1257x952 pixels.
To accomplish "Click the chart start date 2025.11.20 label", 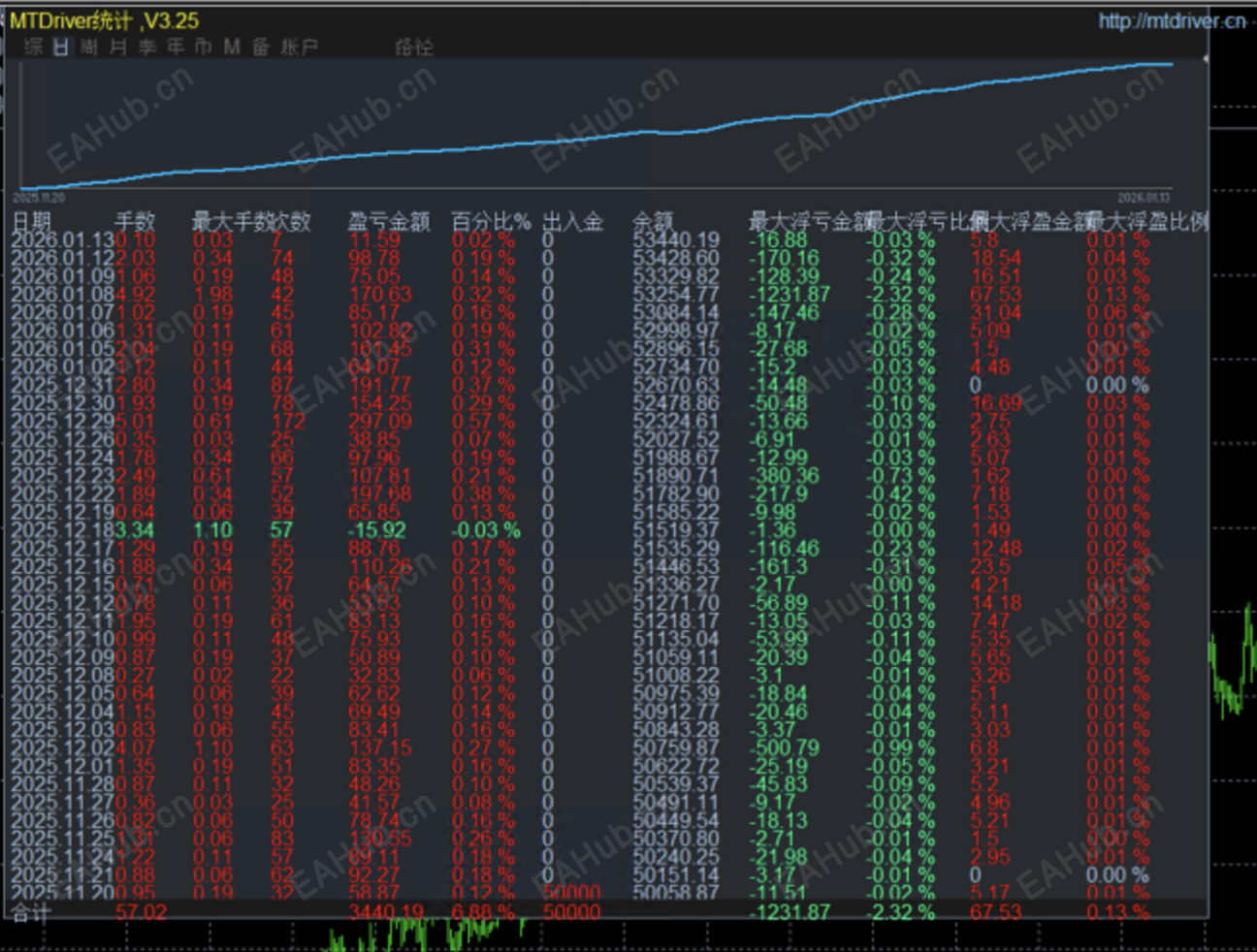I will (39, 198).
